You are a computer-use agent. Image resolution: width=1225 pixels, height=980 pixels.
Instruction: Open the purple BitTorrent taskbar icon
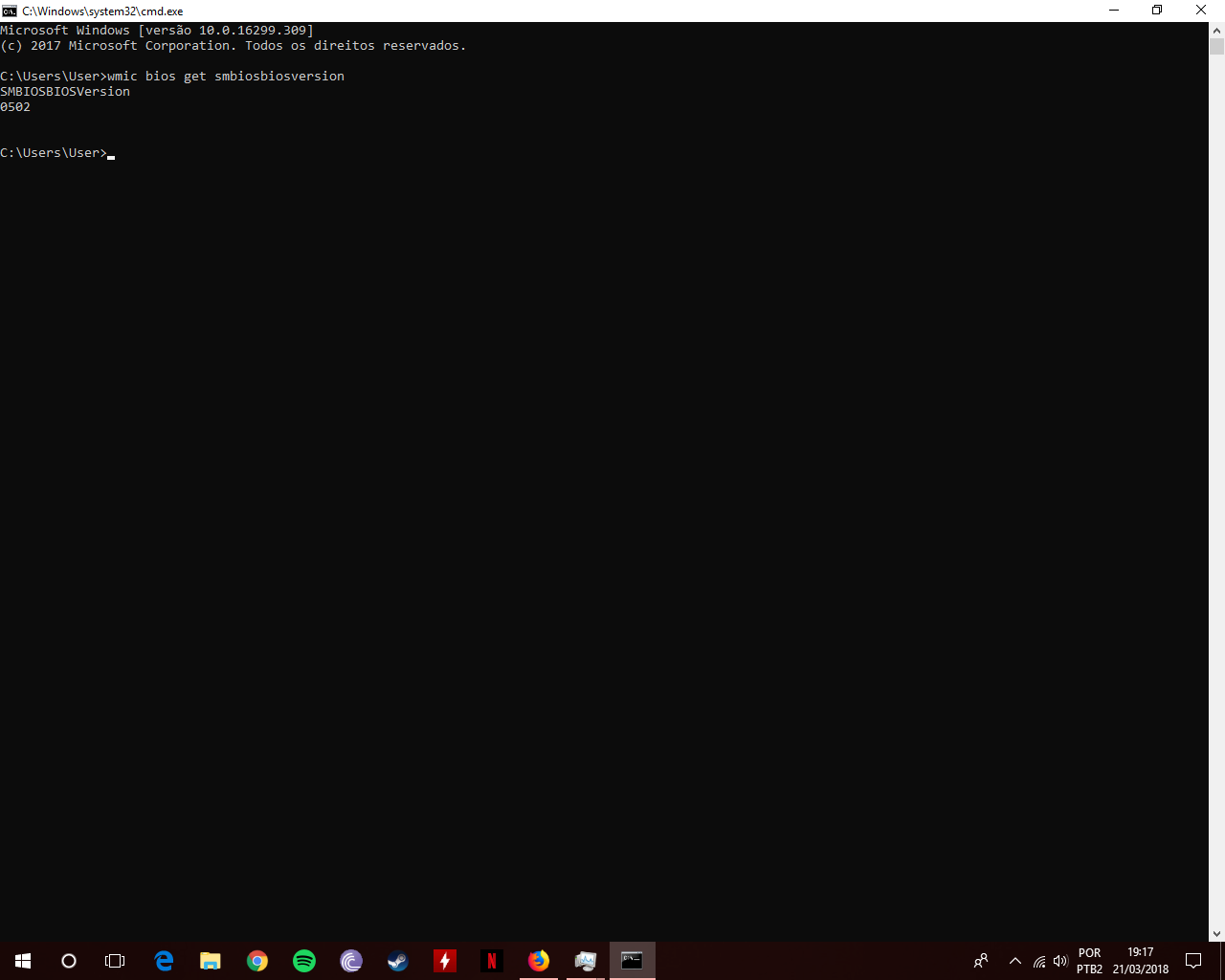coord(351,961)
